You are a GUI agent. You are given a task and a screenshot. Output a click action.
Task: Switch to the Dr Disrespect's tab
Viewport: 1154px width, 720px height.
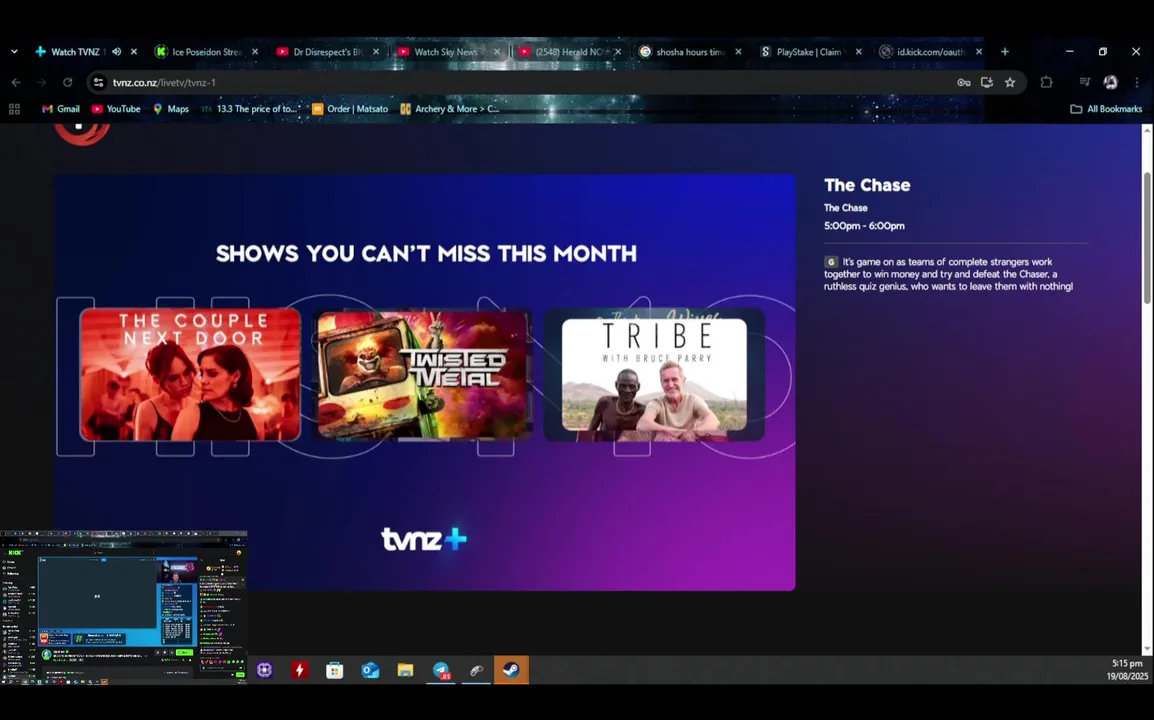tap(328, 52)
